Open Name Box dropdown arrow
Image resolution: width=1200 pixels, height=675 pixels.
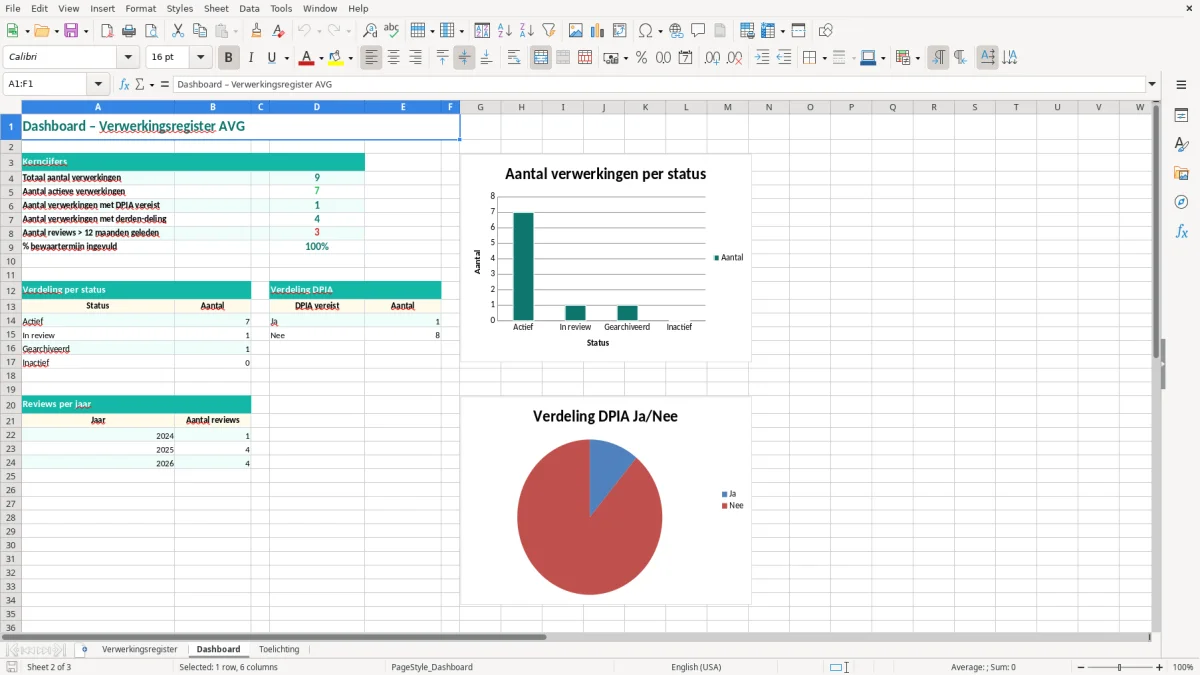click(98, 84)
